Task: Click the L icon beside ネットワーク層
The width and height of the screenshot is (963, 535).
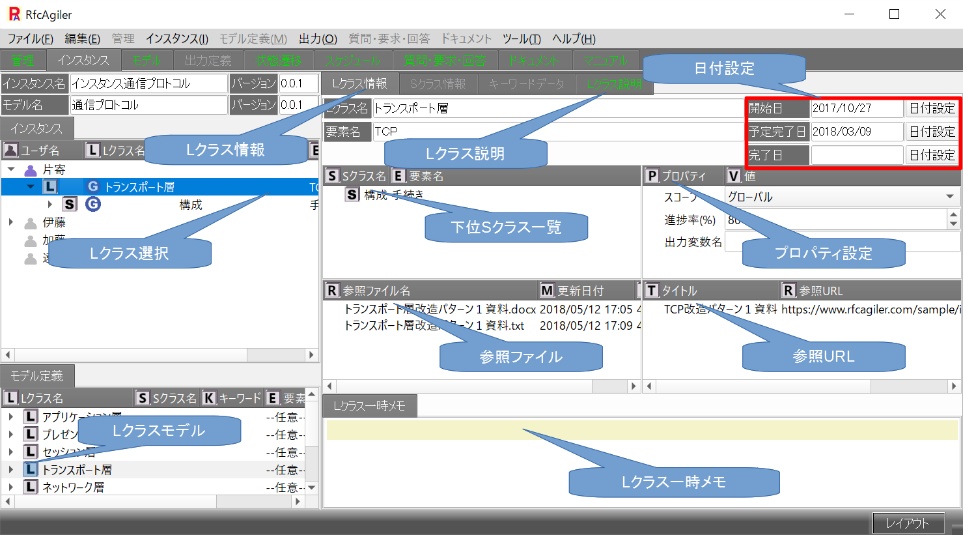Action: tap(31, 487)
